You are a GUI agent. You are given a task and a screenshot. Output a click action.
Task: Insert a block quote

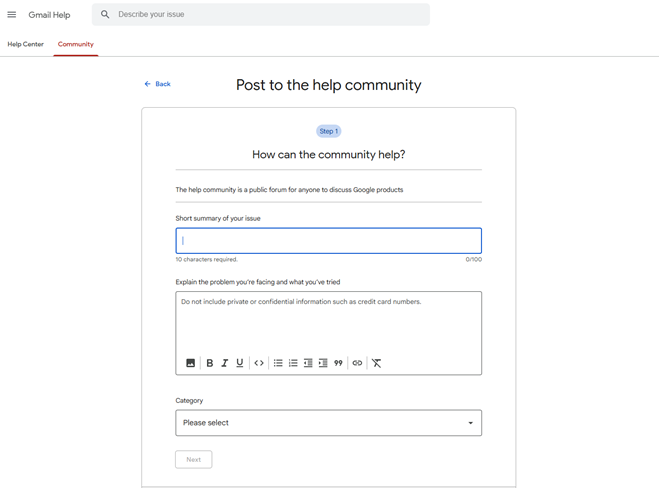coord(338,363)
